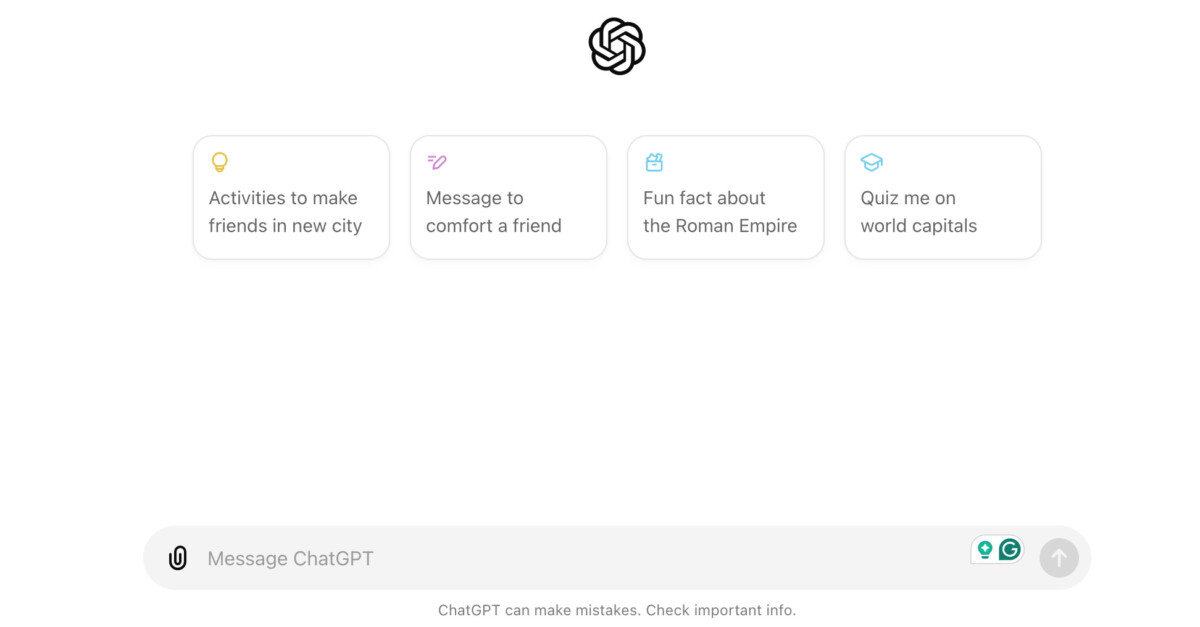Open the "Fun fact about the Roman Empire" prompt
Screen dimensions: 1200x627
click(x=725, y=197)
